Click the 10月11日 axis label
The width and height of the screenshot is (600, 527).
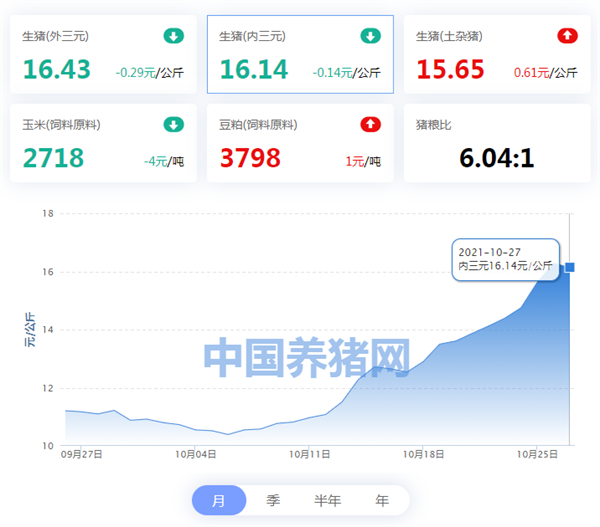tap(310, 454)
